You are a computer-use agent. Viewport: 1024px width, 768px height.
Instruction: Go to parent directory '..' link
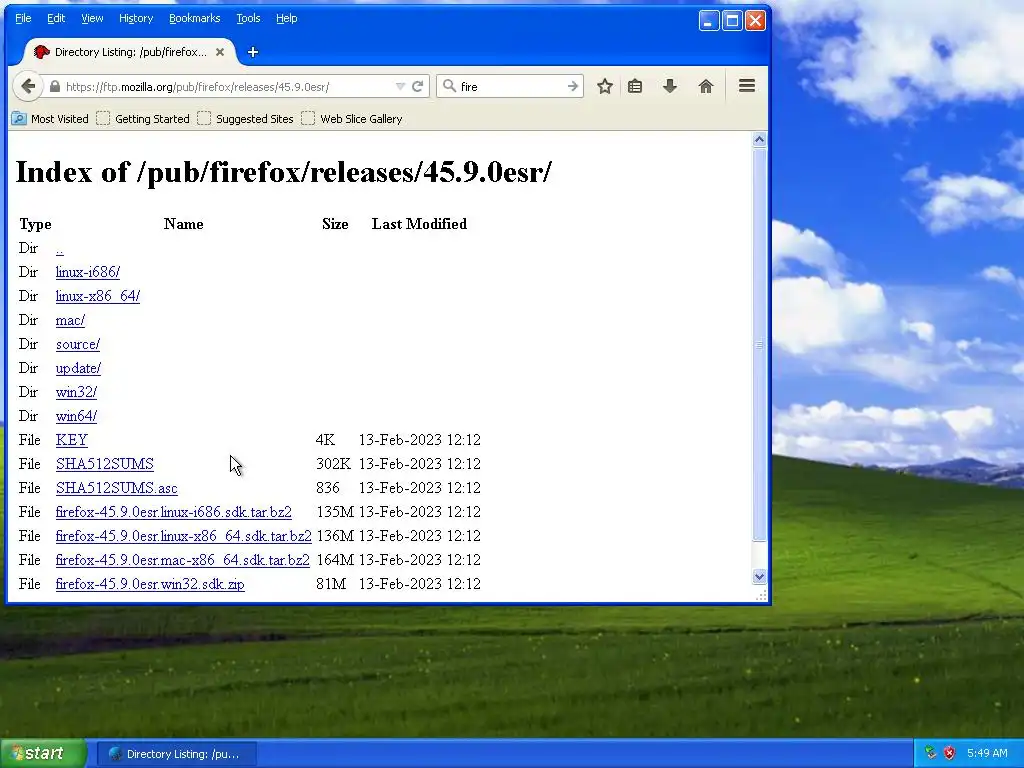[x=59, y=249]
